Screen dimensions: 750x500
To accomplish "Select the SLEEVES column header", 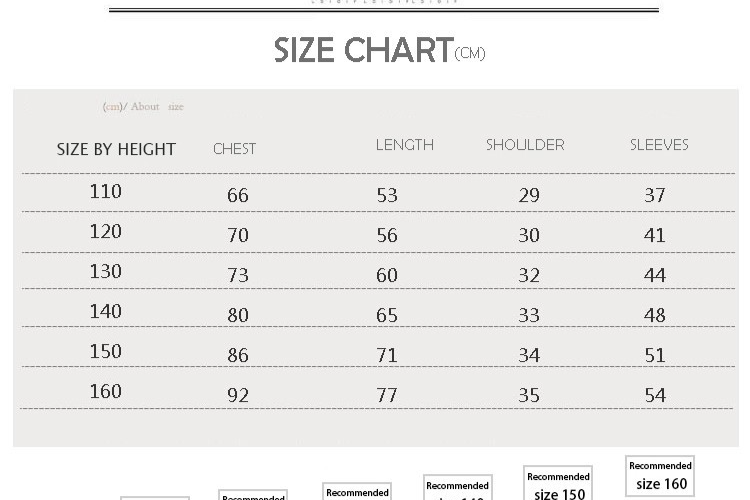I will tap(659, 145).
